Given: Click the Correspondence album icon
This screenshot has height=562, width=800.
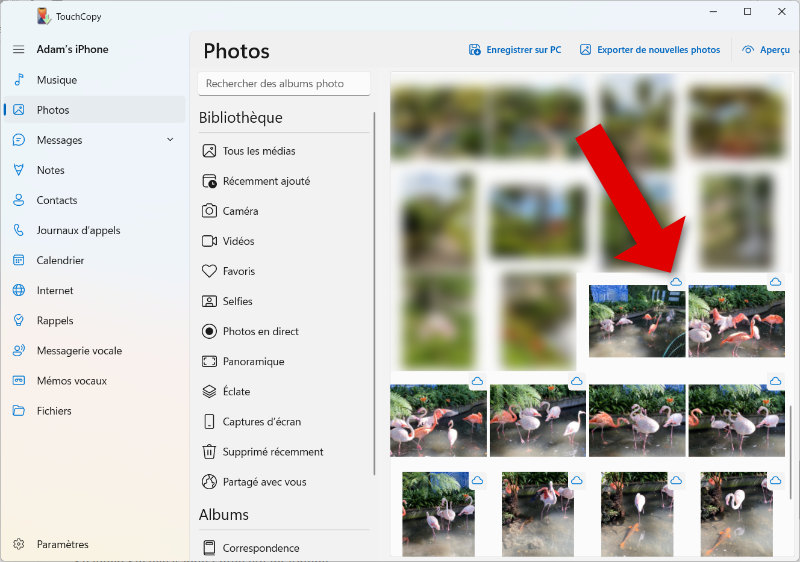Looking at the screenshot, I should [209, 548].
